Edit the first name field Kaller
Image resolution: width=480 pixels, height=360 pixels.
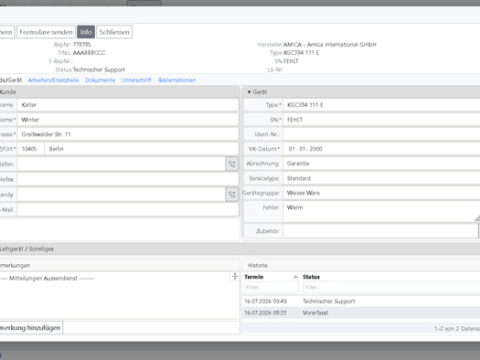pyautogui.click(x=128, y=105)
